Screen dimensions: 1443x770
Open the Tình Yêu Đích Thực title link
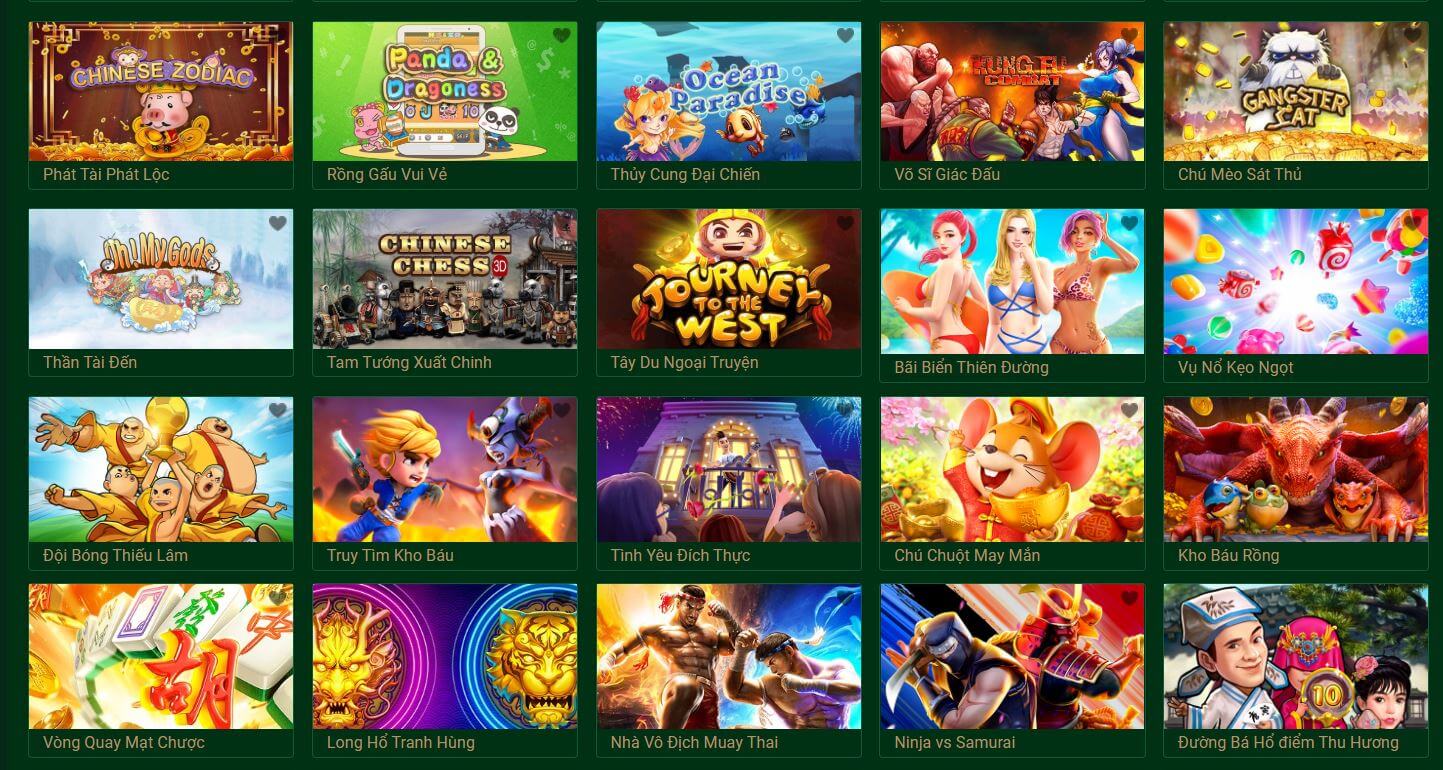[680, 555]
